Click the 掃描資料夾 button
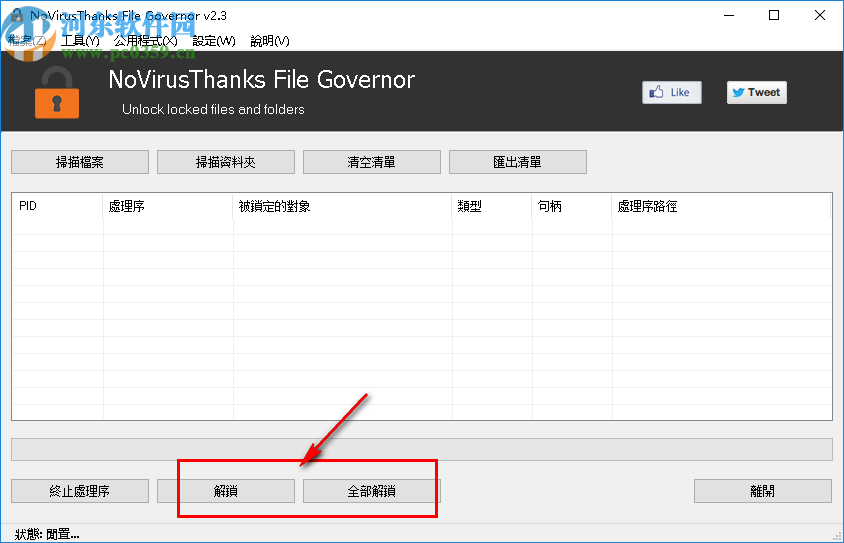Viewport: 844px width, 543px height. pyautogui.click(x=226, y=162)
